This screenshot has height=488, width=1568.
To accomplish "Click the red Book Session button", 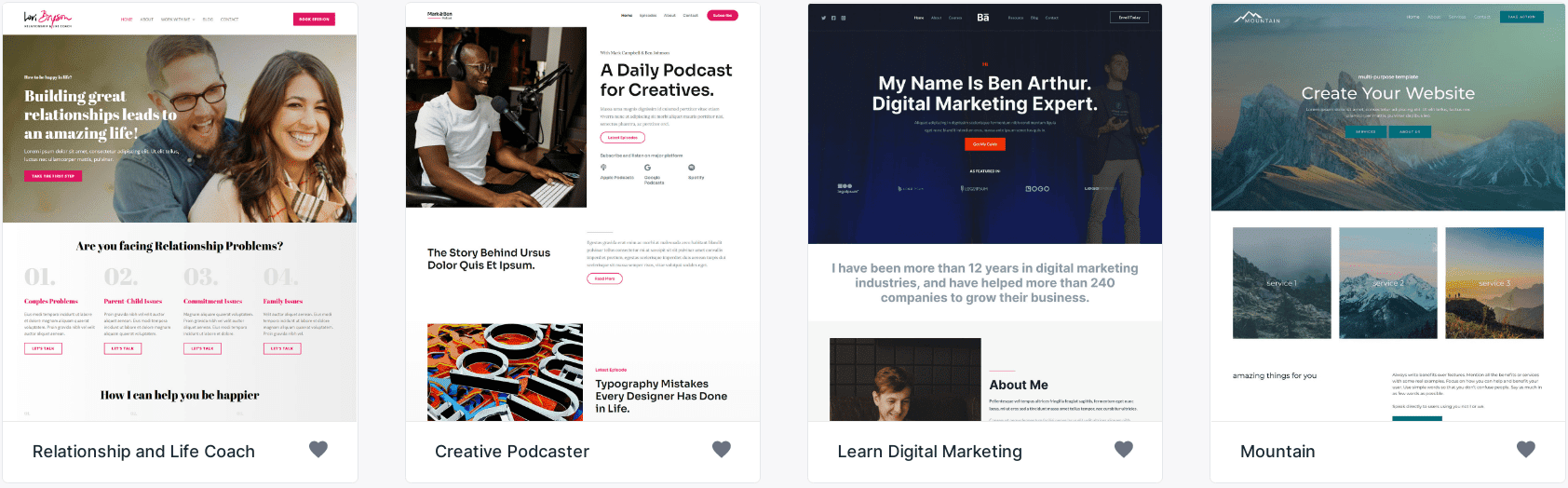I will (x=315, y=19).
